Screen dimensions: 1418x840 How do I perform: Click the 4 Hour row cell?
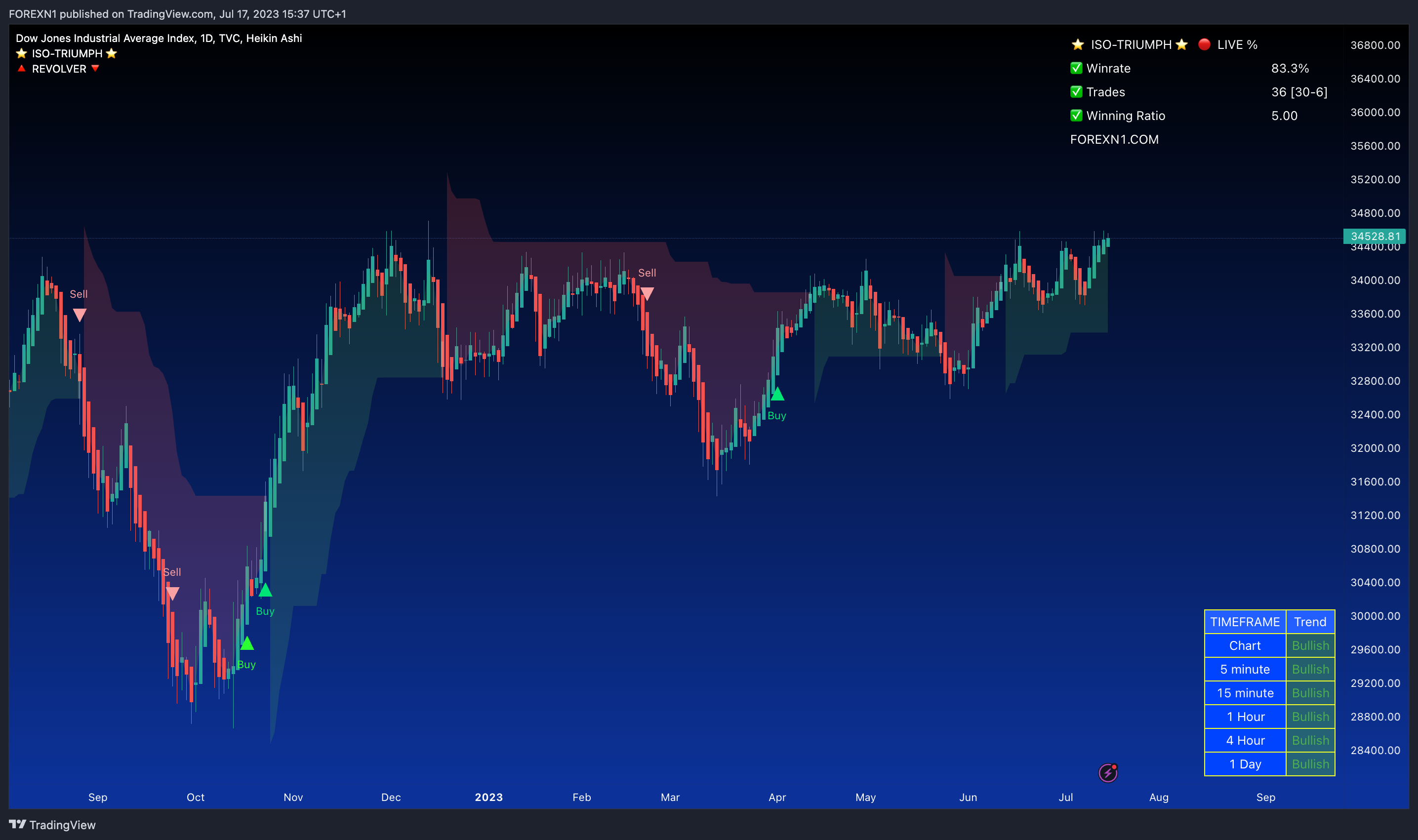click(1245, 740)
